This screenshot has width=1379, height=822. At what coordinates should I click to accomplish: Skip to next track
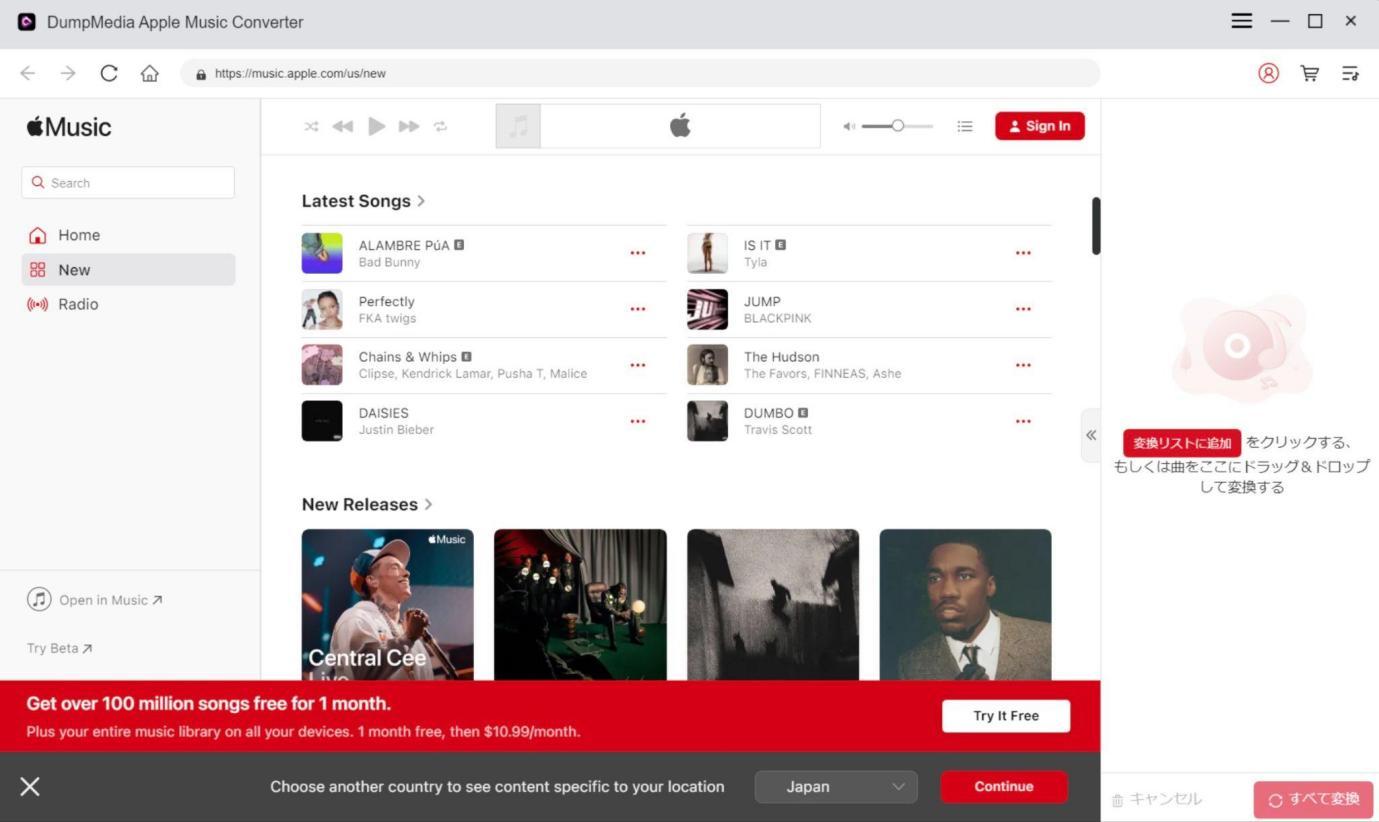tap(409, 126)
